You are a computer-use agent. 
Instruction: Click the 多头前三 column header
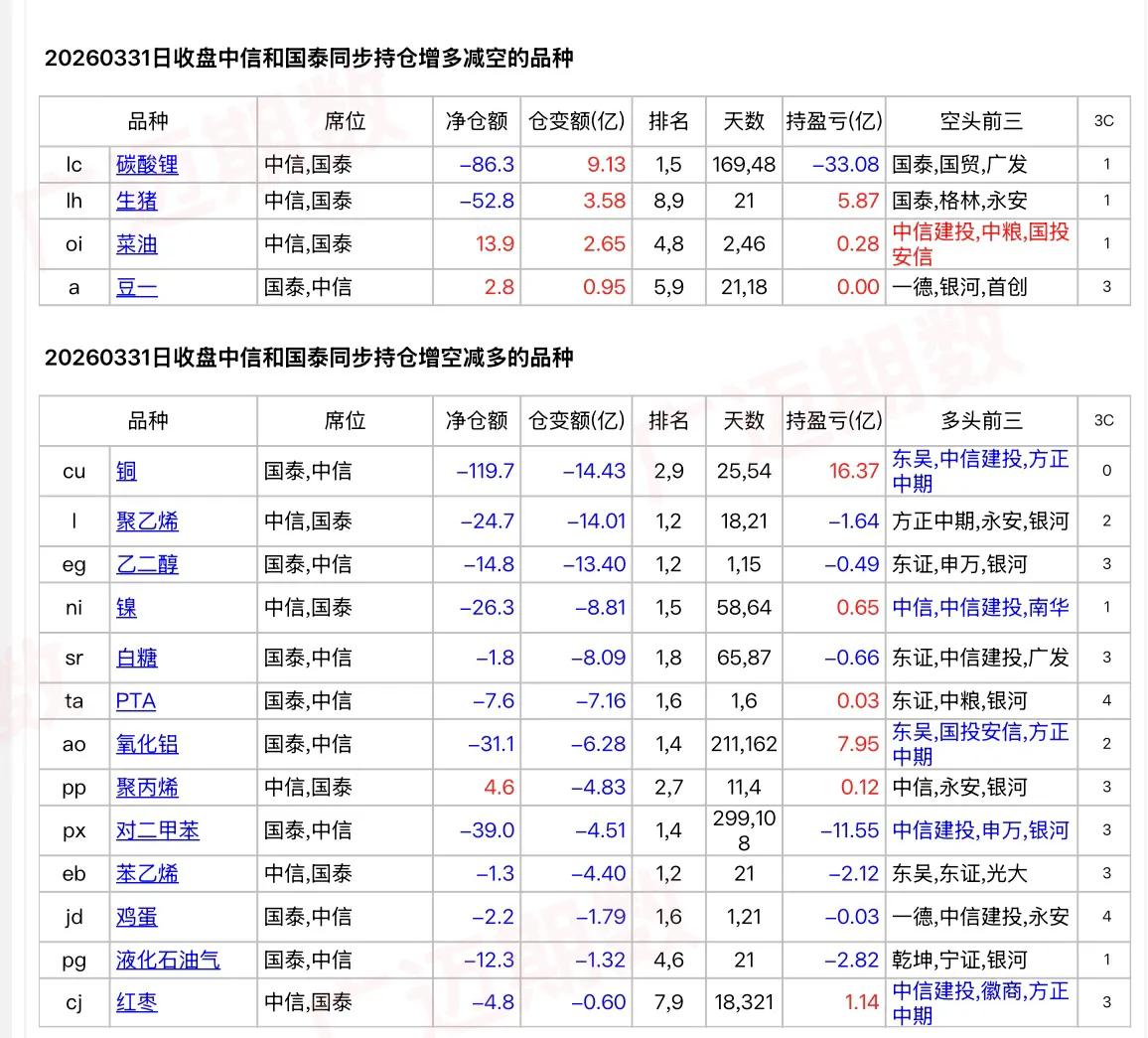point(981,421)
